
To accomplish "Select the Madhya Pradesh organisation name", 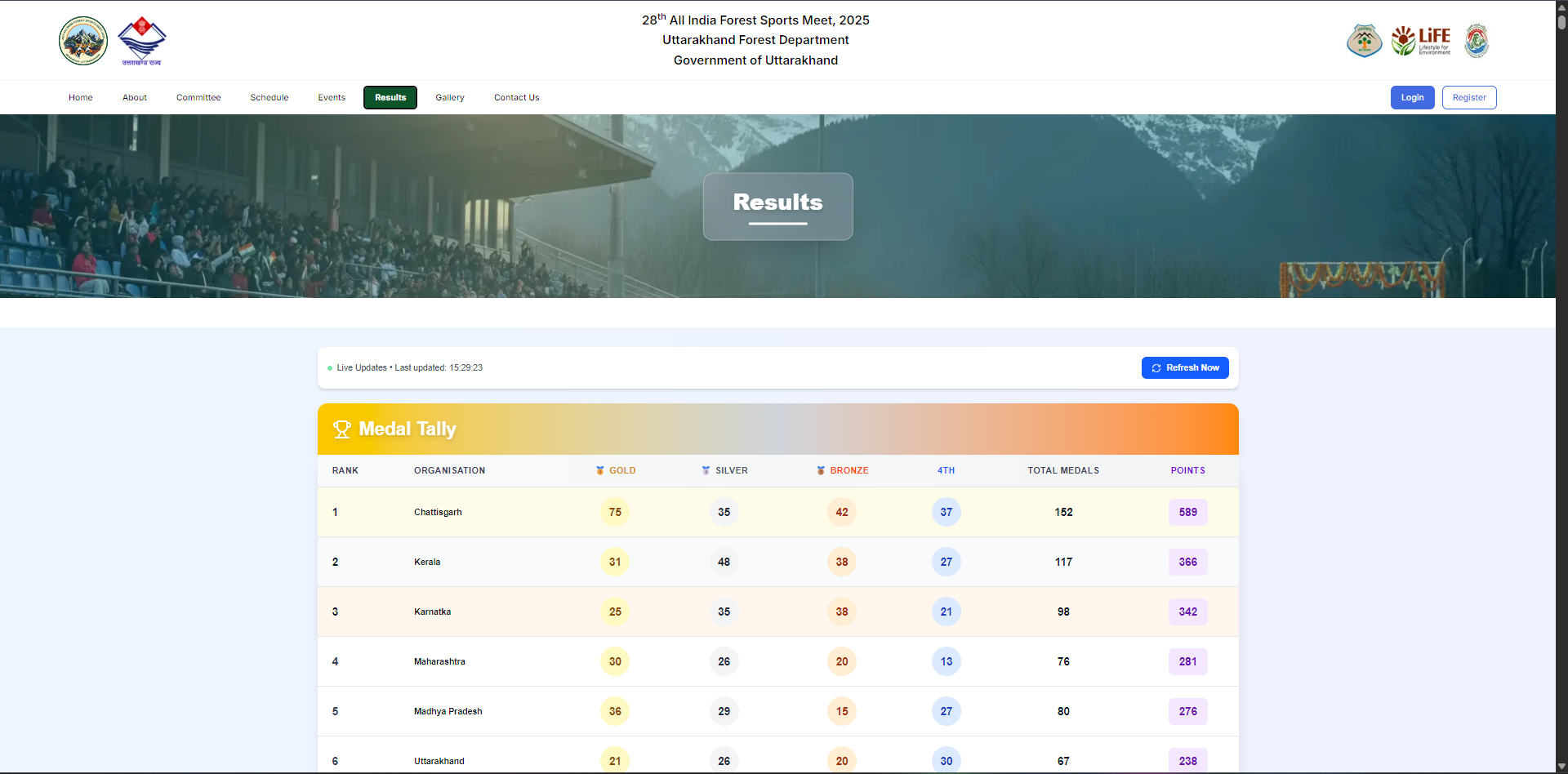I will coord(448,711).
